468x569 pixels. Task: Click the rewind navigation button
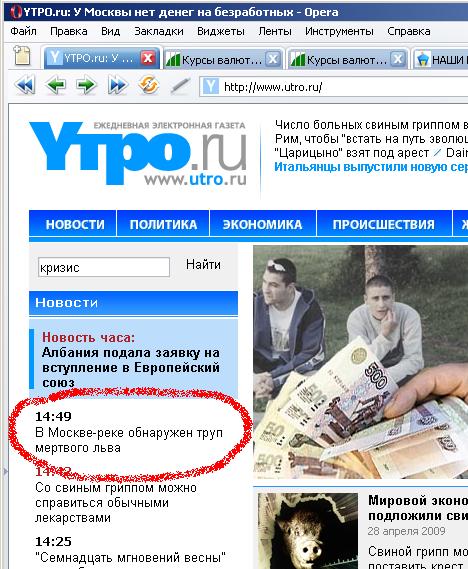coord(25,86)
